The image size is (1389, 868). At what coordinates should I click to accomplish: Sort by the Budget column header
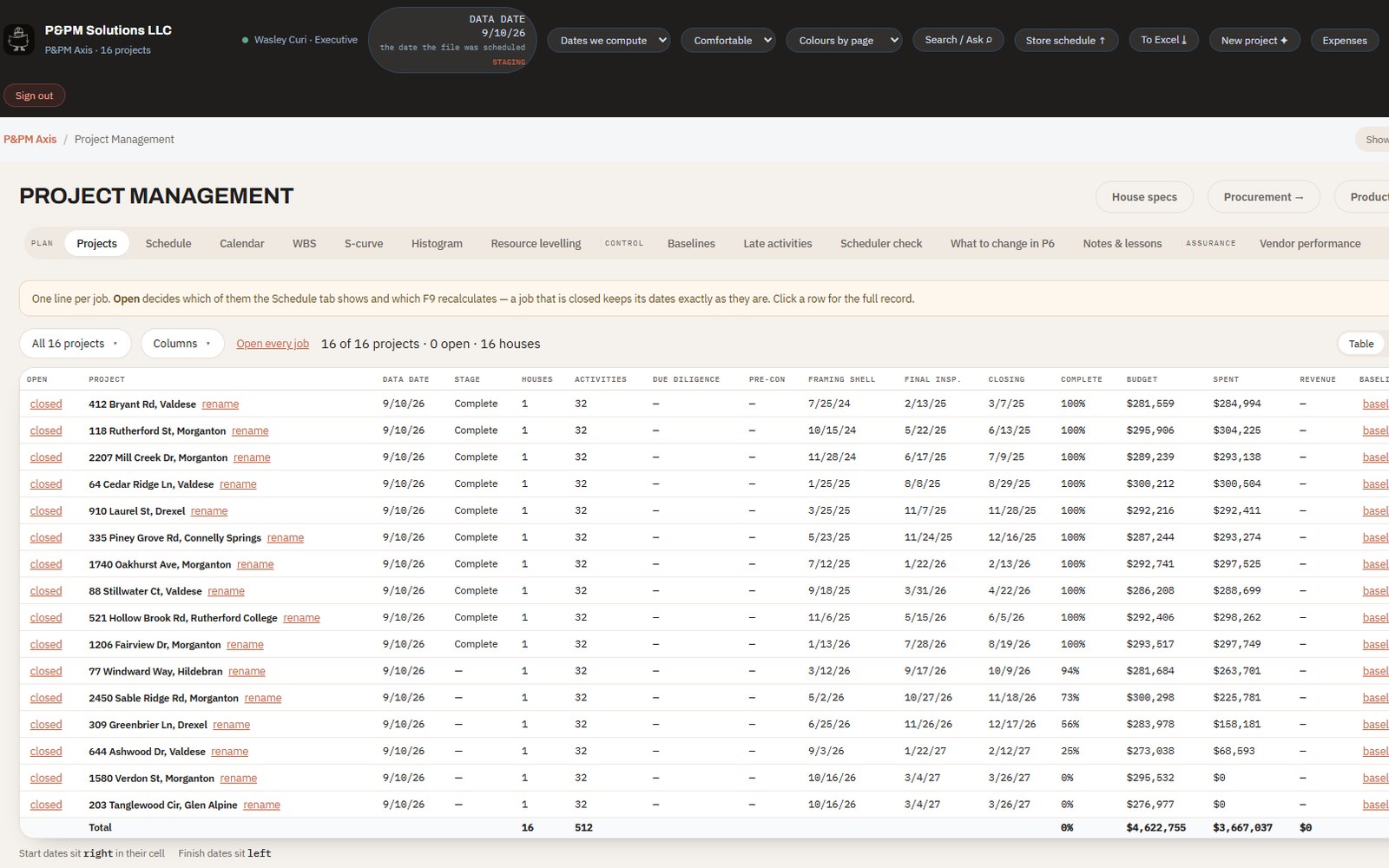(1142, 379)
